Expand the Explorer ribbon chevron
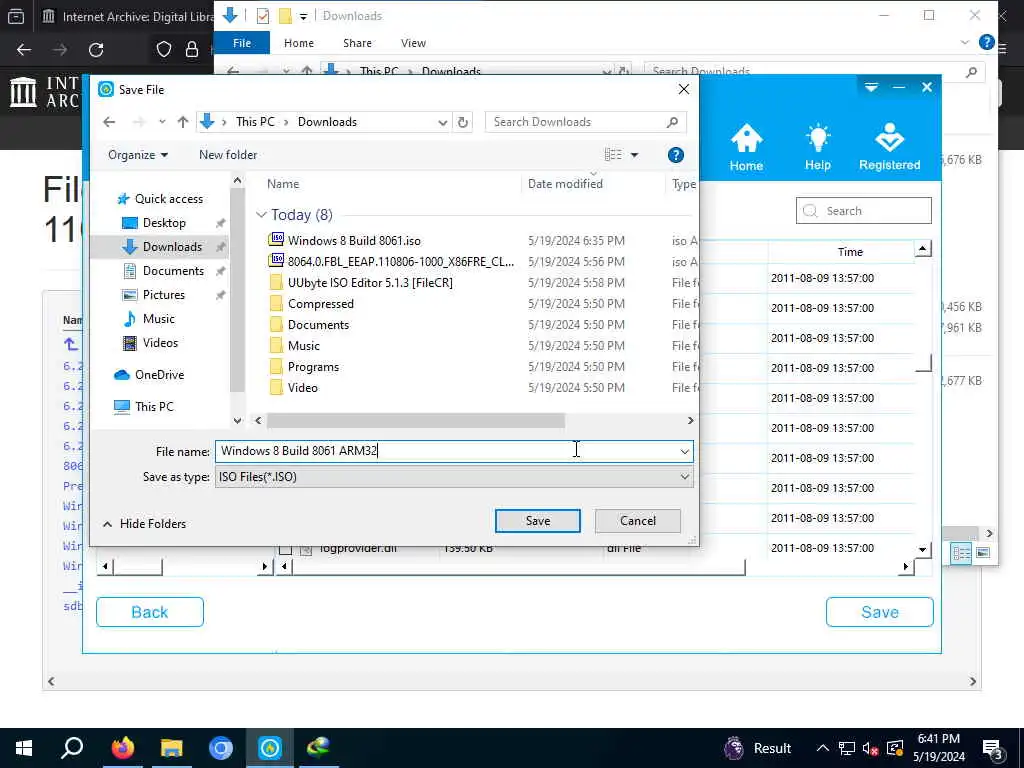Screen dimensions: 1024x768 (x=965, y=42)
